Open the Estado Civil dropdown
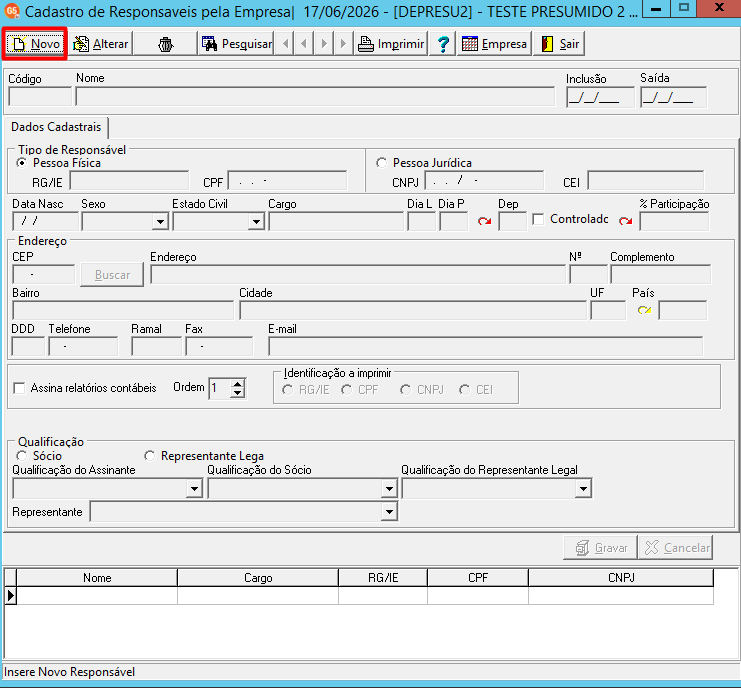This screenshot has width=741, height=688. coord(256,222)
